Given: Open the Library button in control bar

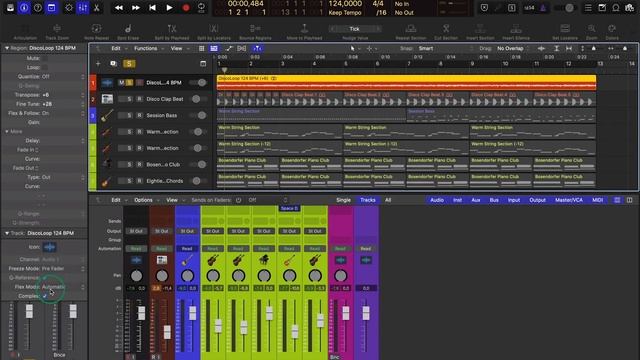Looking at the screenshot, I should click(10, 8).
